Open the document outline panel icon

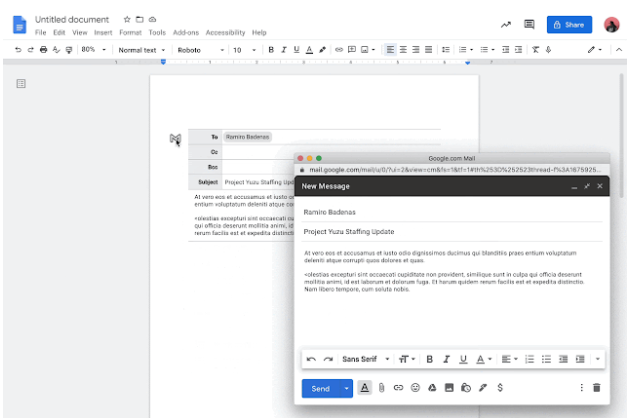[21, 84]
